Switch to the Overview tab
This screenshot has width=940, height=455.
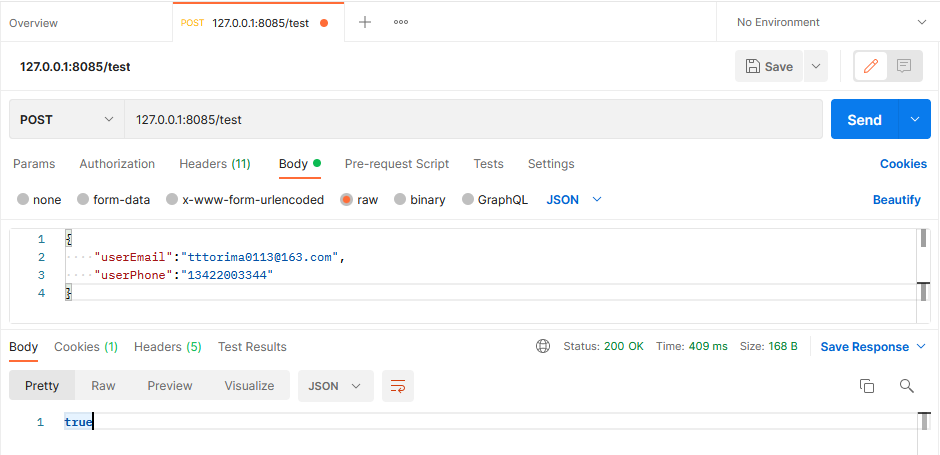coord(34,23)
